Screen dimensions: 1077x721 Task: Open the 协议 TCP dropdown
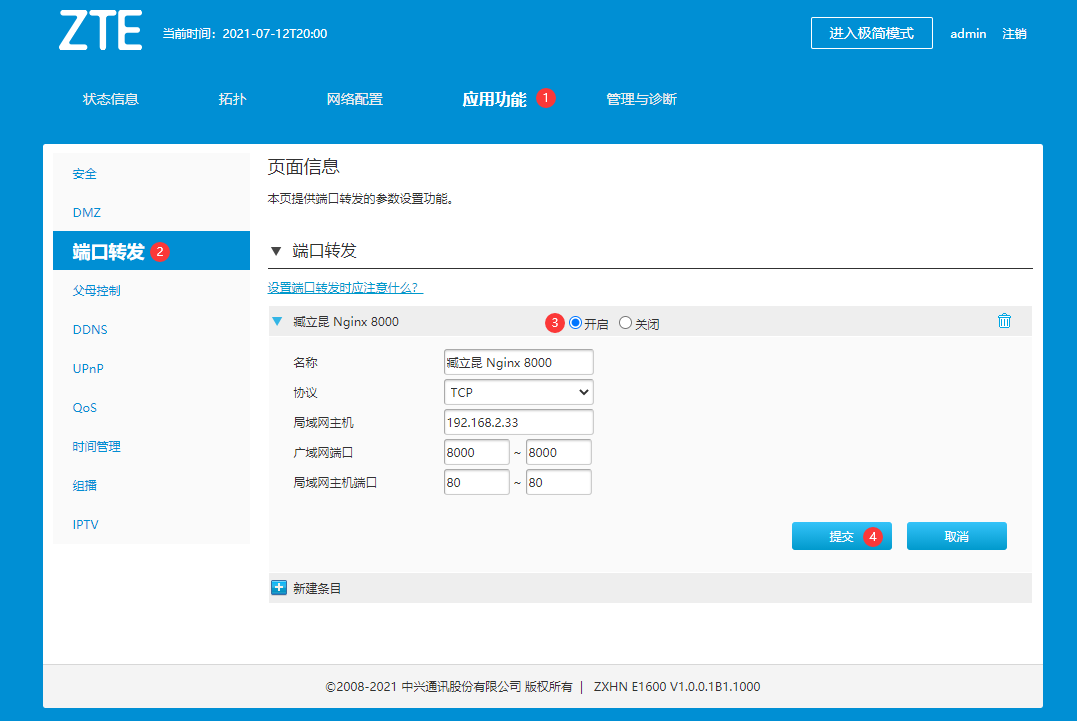tap(518, 392)
